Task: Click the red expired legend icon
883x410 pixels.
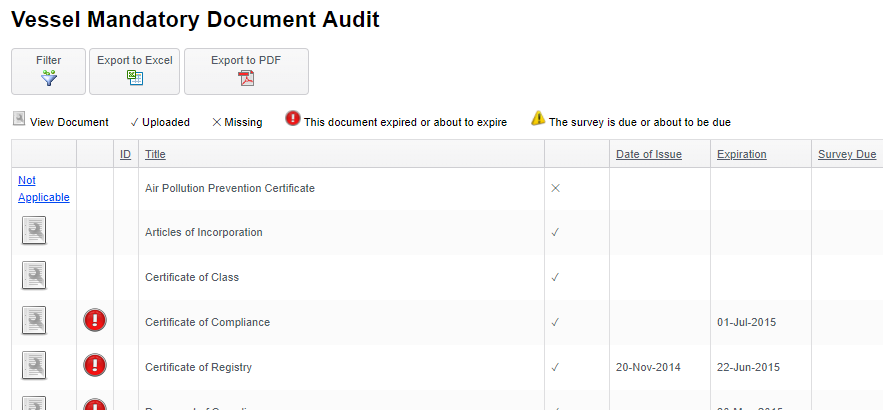Action: [x=293, y=118]
